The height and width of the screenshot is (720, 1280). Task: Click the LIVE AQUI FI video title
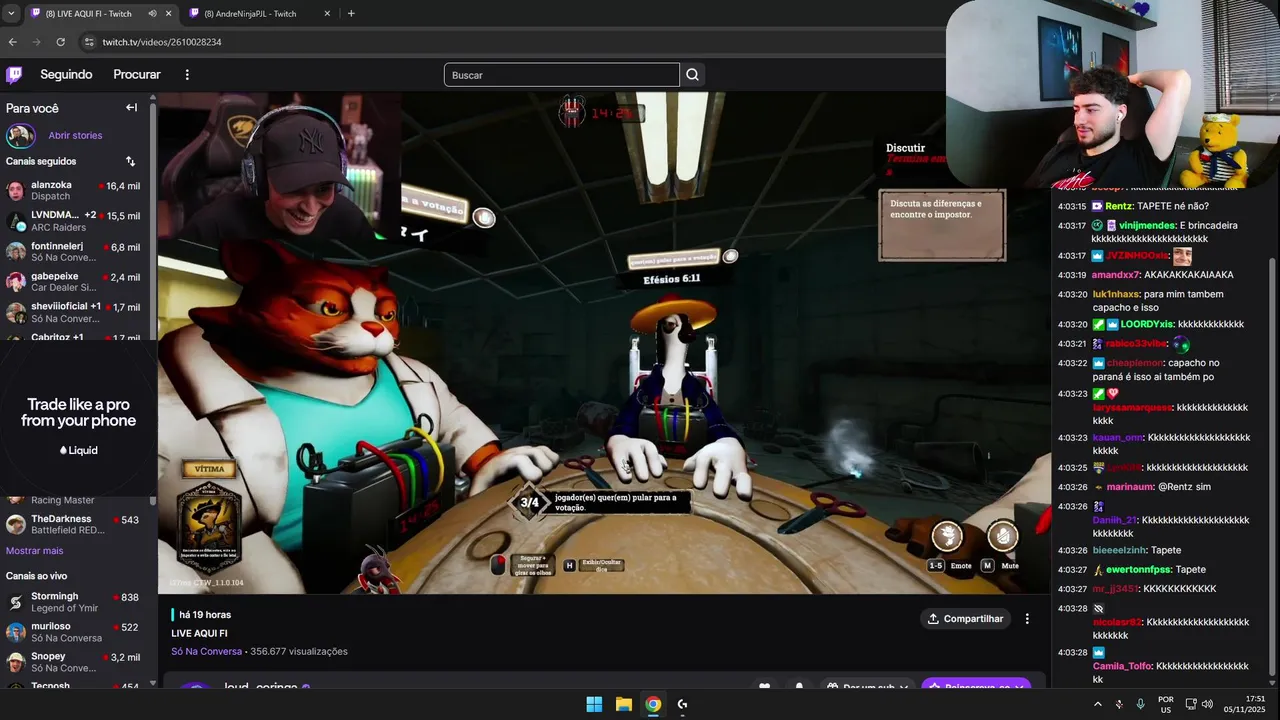199,634
